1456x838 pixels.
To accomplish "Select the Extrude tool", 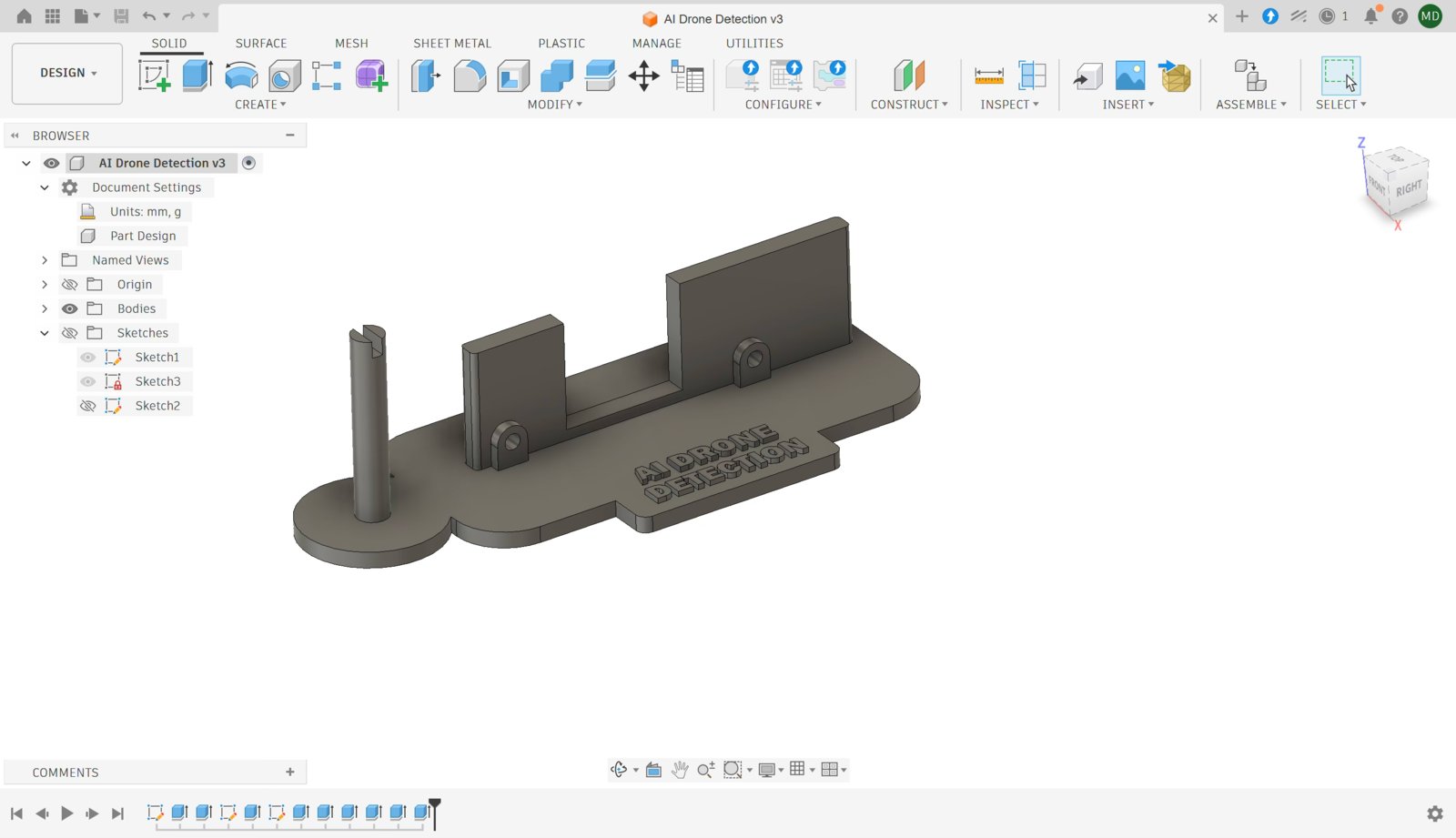I will [x=197, y=76].
